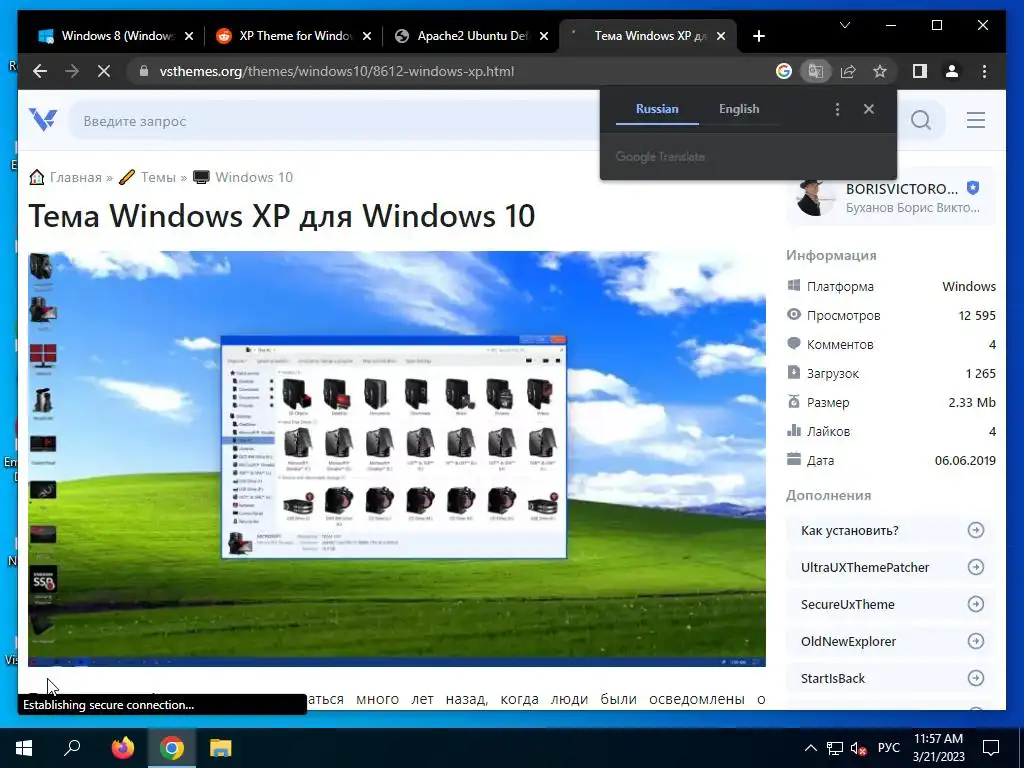The image size is (1024, 768).
Task: Click Загрузок 1 265 value
Action: pos(980,374)
